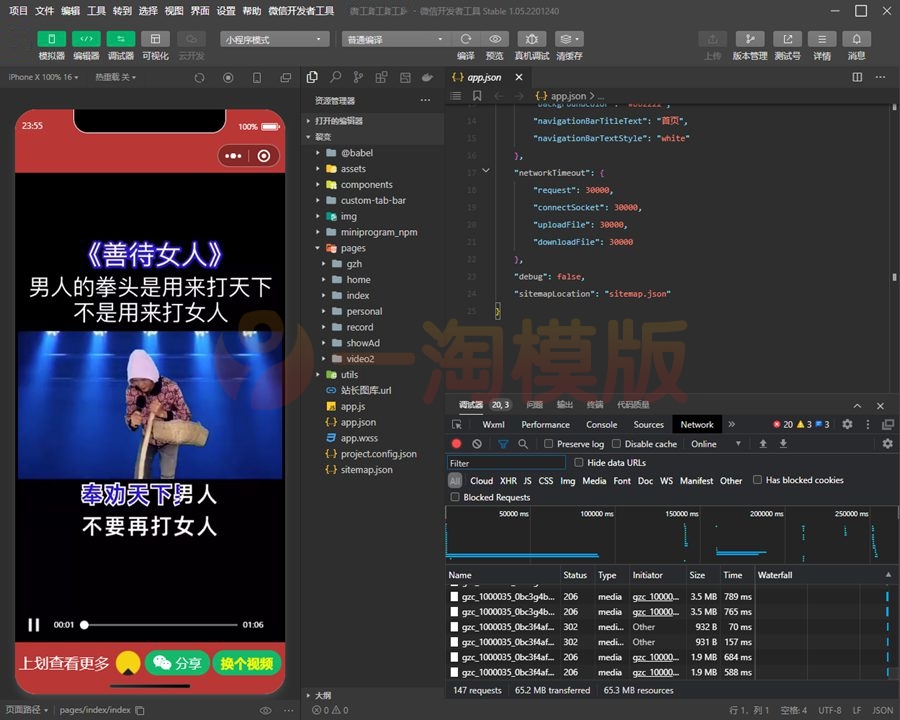Click the Network Filter input field

(x=506, y=463)
